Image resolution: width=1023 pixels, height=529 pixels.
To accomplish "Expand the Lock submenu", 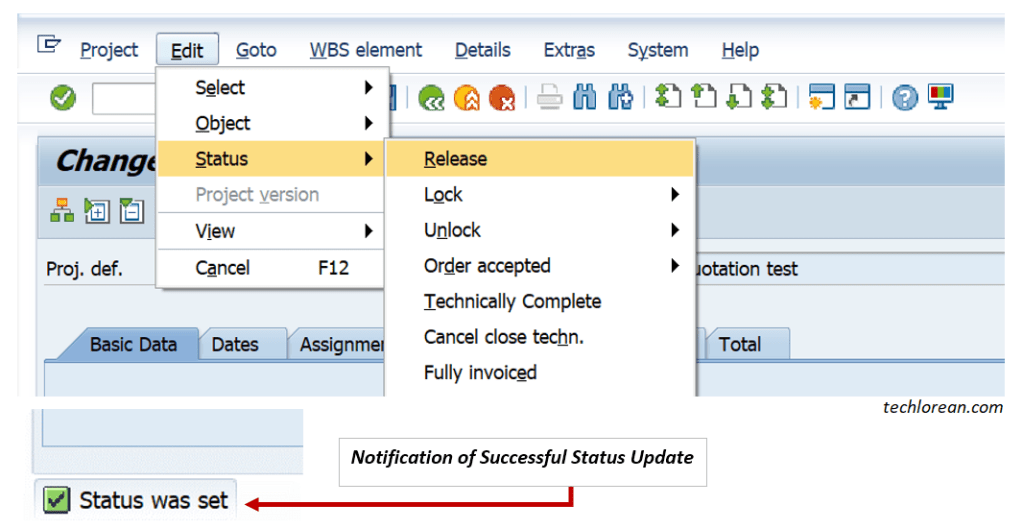I will 540,194.
